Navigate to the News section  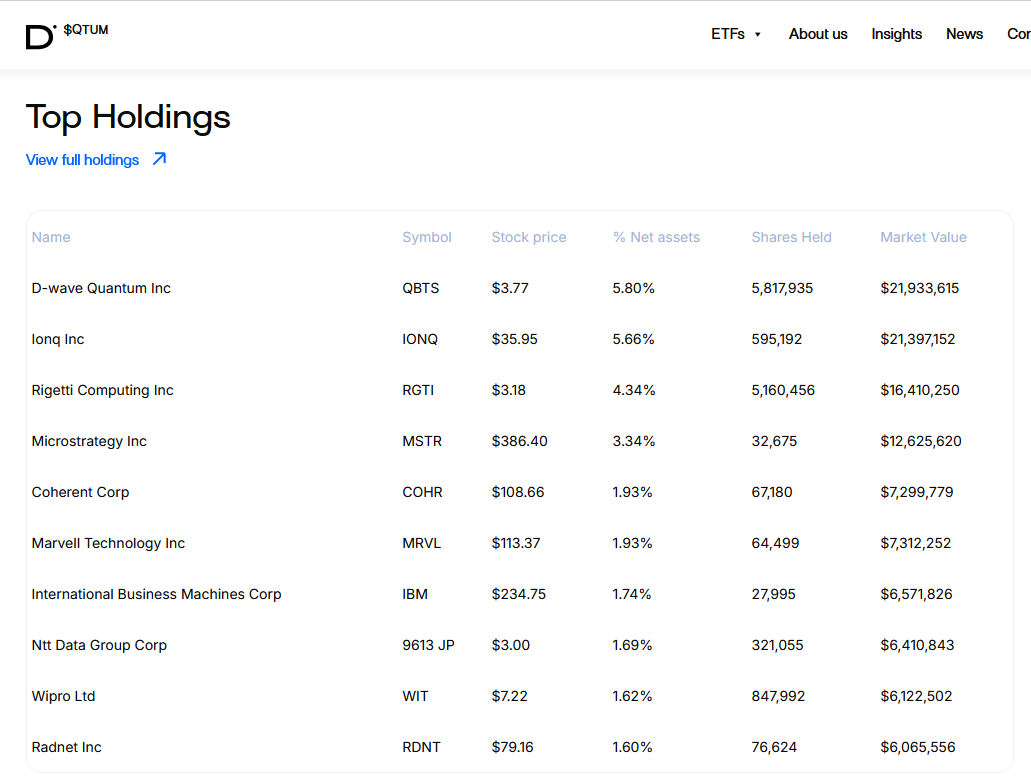click(964, 34)
